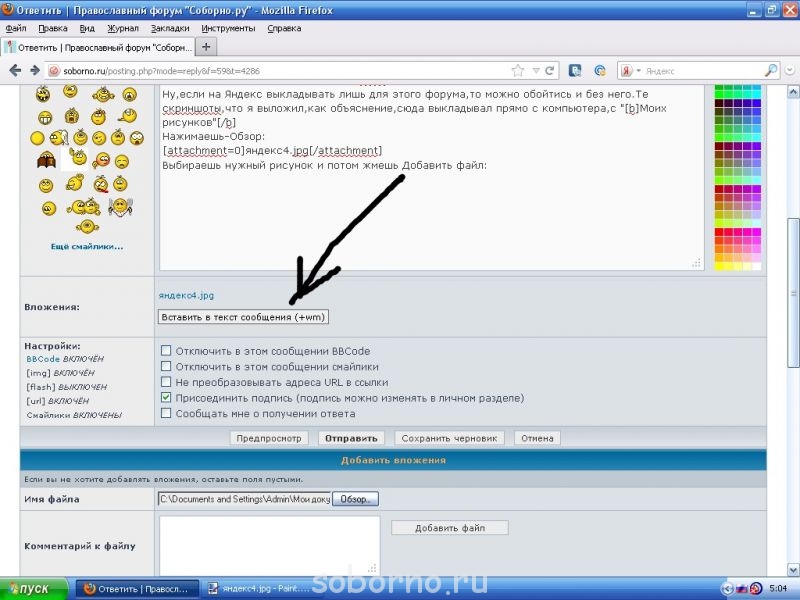Viewport: 800px width, 600px height.
Task: Click the Отправить button
Action: click(350, 438)
